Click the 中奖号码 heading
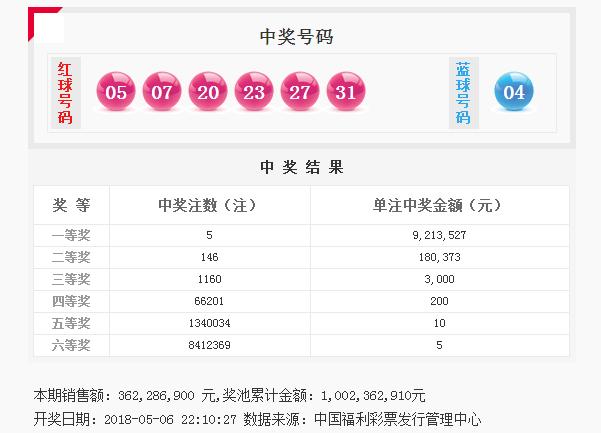The height and width of the screenshot is (433, 601). pyautogui.click(x=296, y=37)
